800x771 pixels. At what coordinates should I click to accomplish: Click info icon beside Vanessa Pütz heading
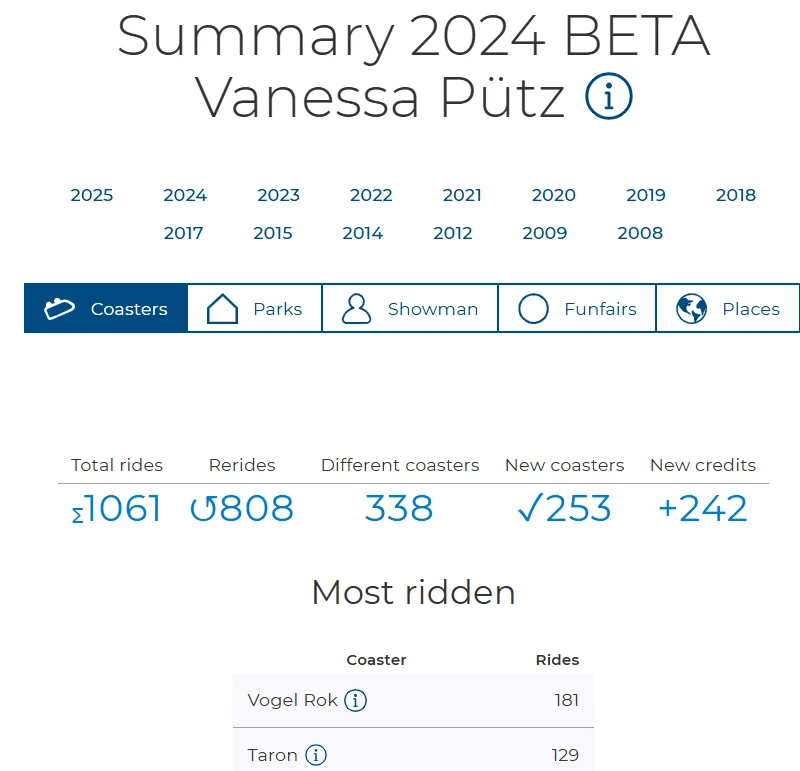609,97
